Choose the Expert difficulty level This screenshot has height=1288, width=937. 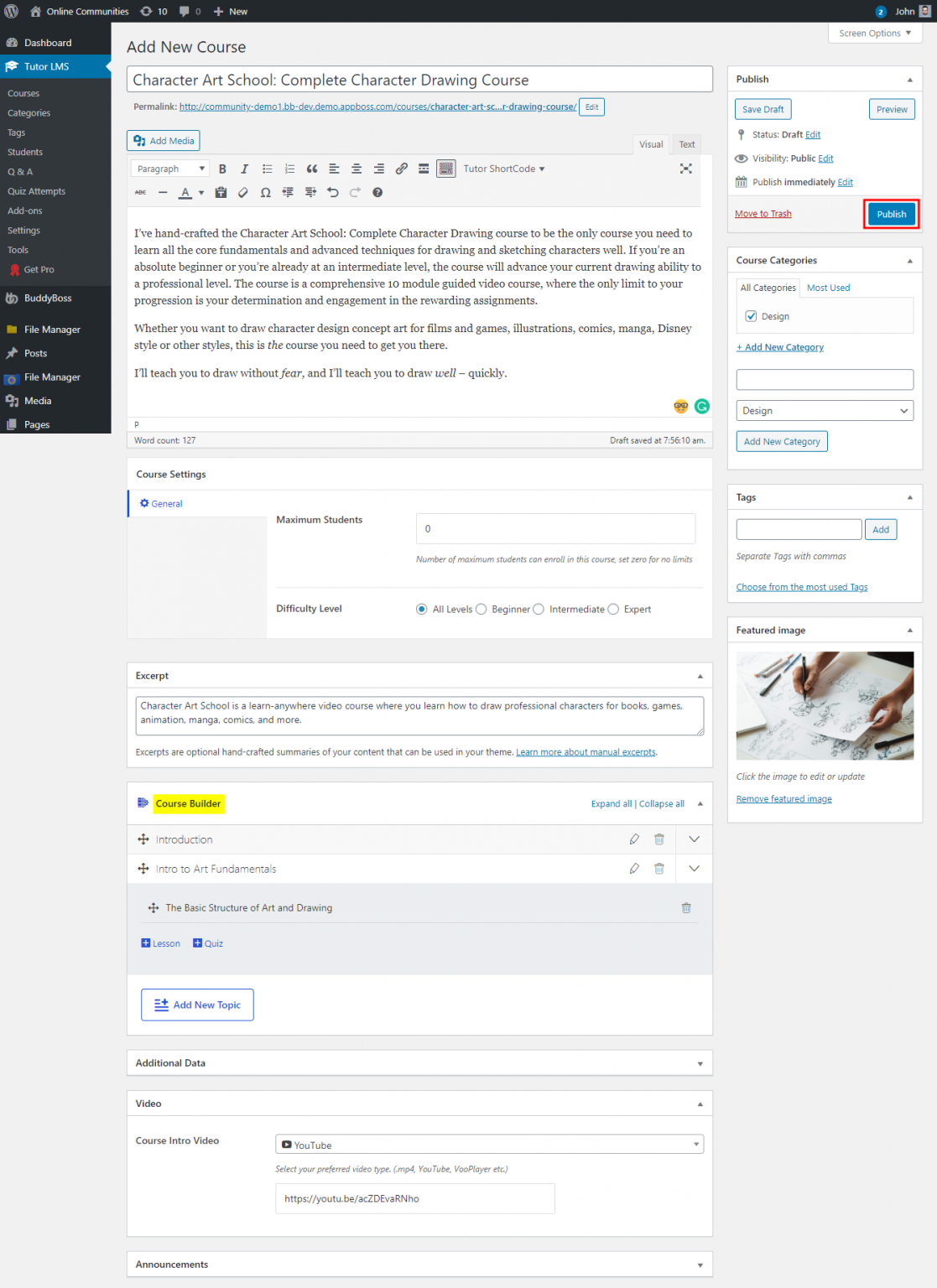click(x=613, y=609)
